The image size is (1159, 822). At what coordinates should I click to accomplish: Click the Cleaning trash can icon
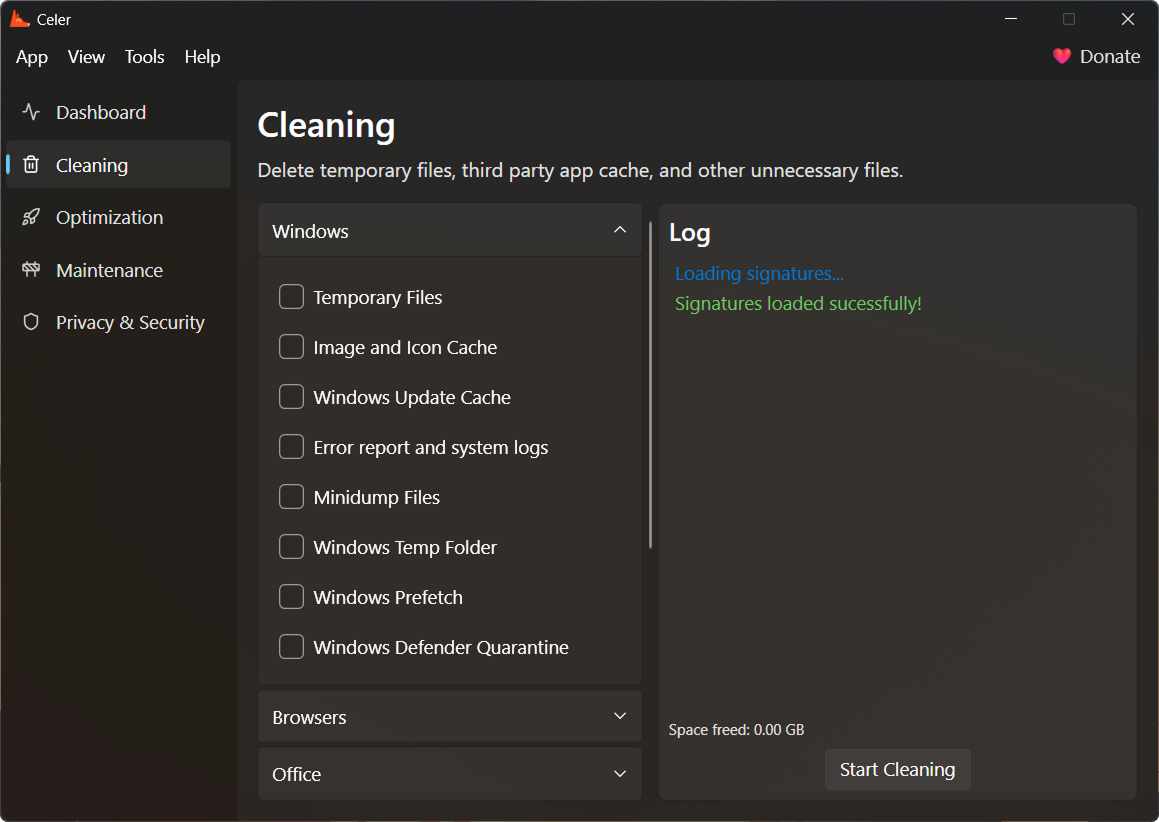click(x=31, y=165)
